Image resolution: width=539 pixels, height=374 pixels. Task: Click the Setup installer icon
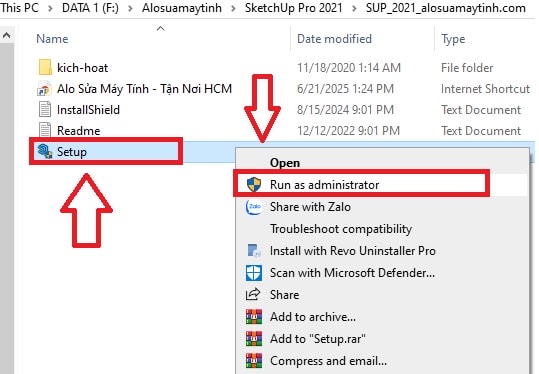coord(45,151)
